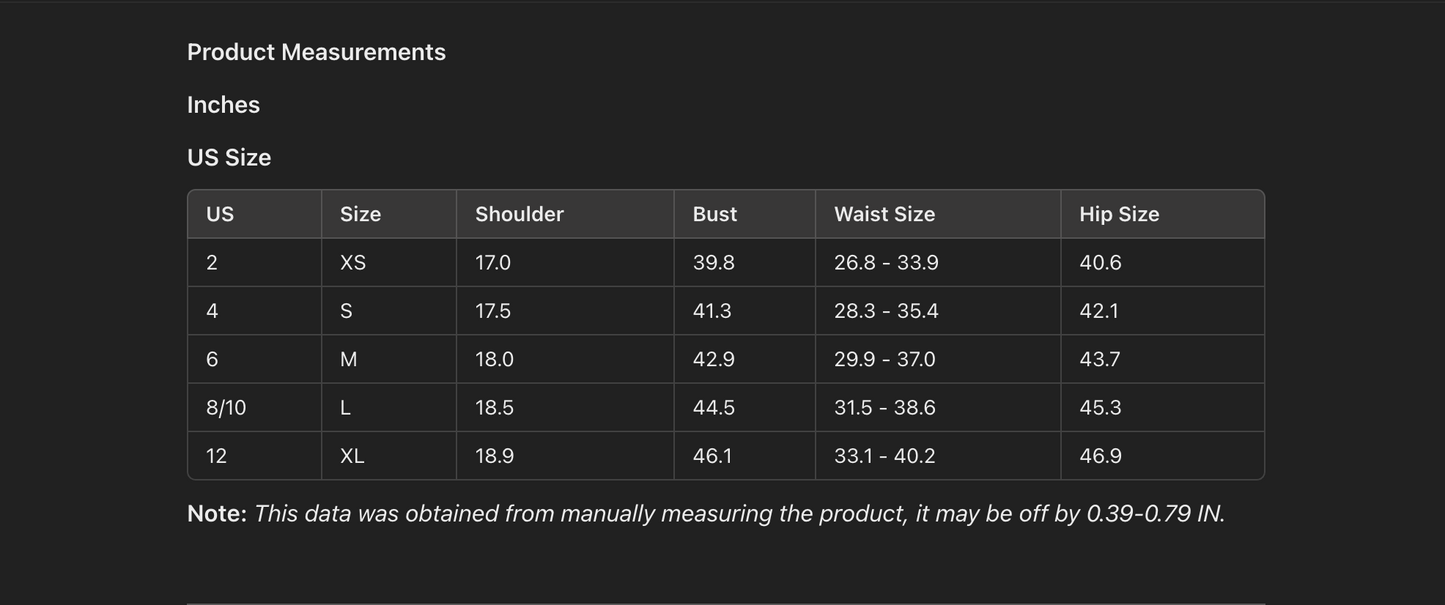This screenshot has height=605, width=1445.
Task: Select the Waist Size column header
Action: click(x=884, y=214)
